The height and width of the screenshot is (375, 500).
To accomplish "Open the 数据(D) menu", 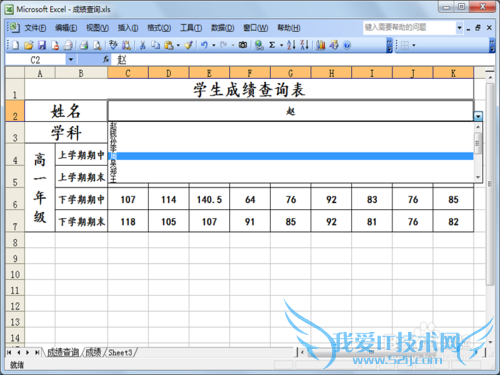I will [222, 28].
